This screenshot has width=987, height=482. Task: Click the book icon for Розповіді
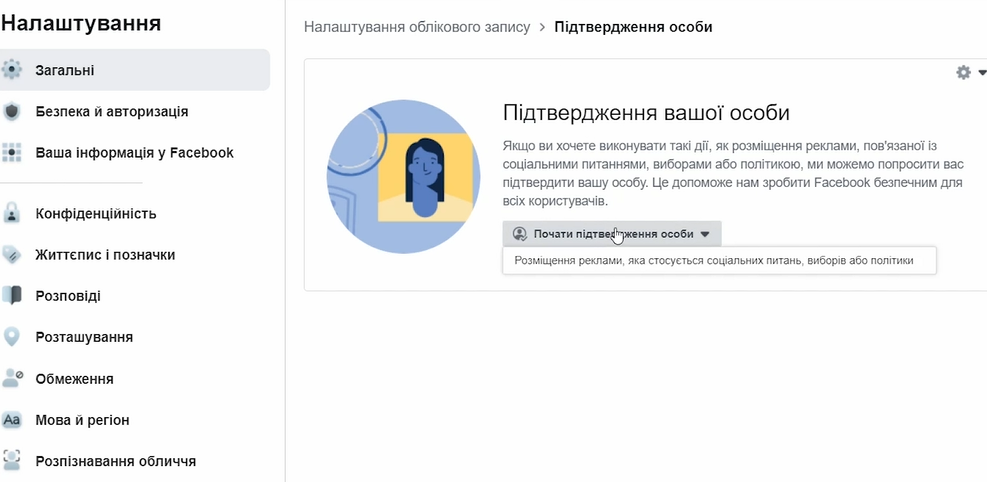coord(11,296)
